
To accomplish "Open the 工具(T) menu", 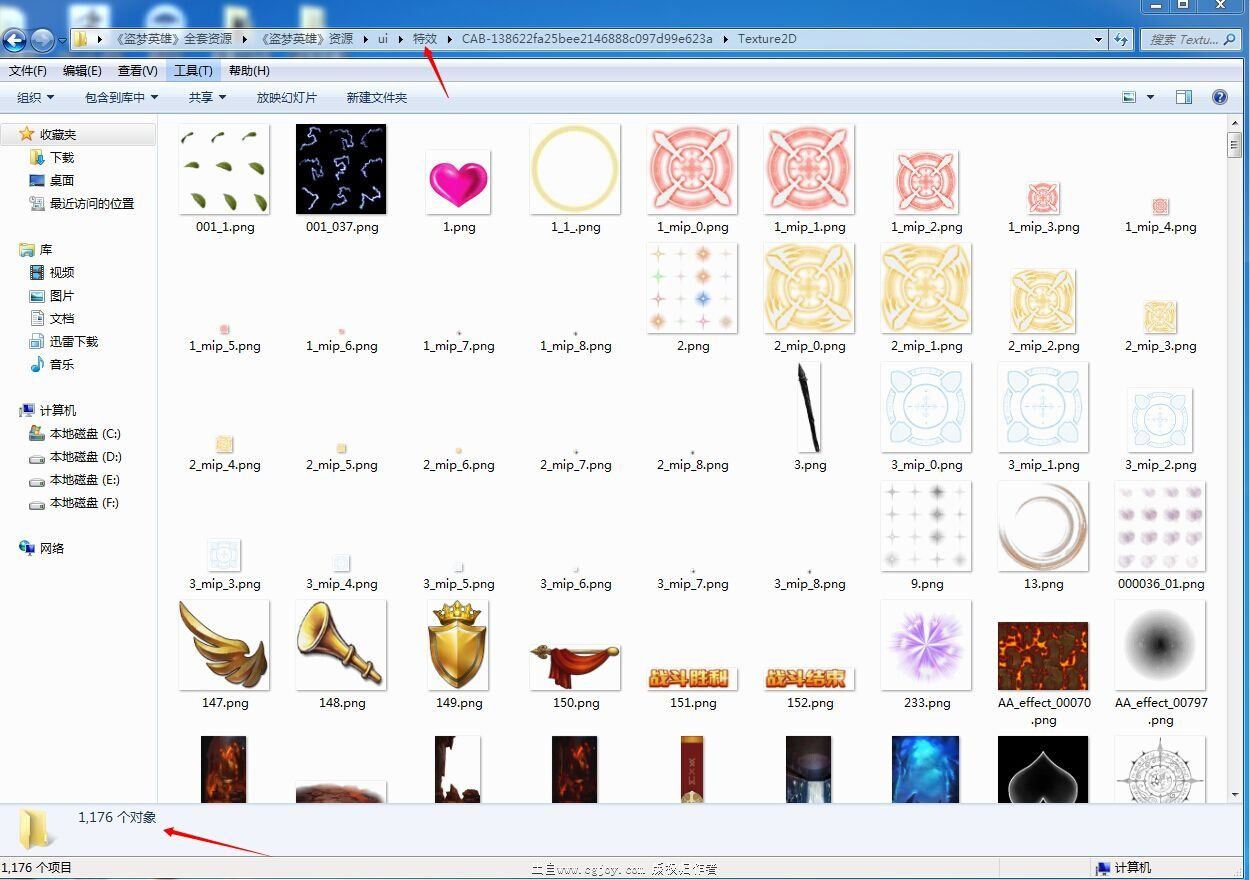I will pos(193,71).
